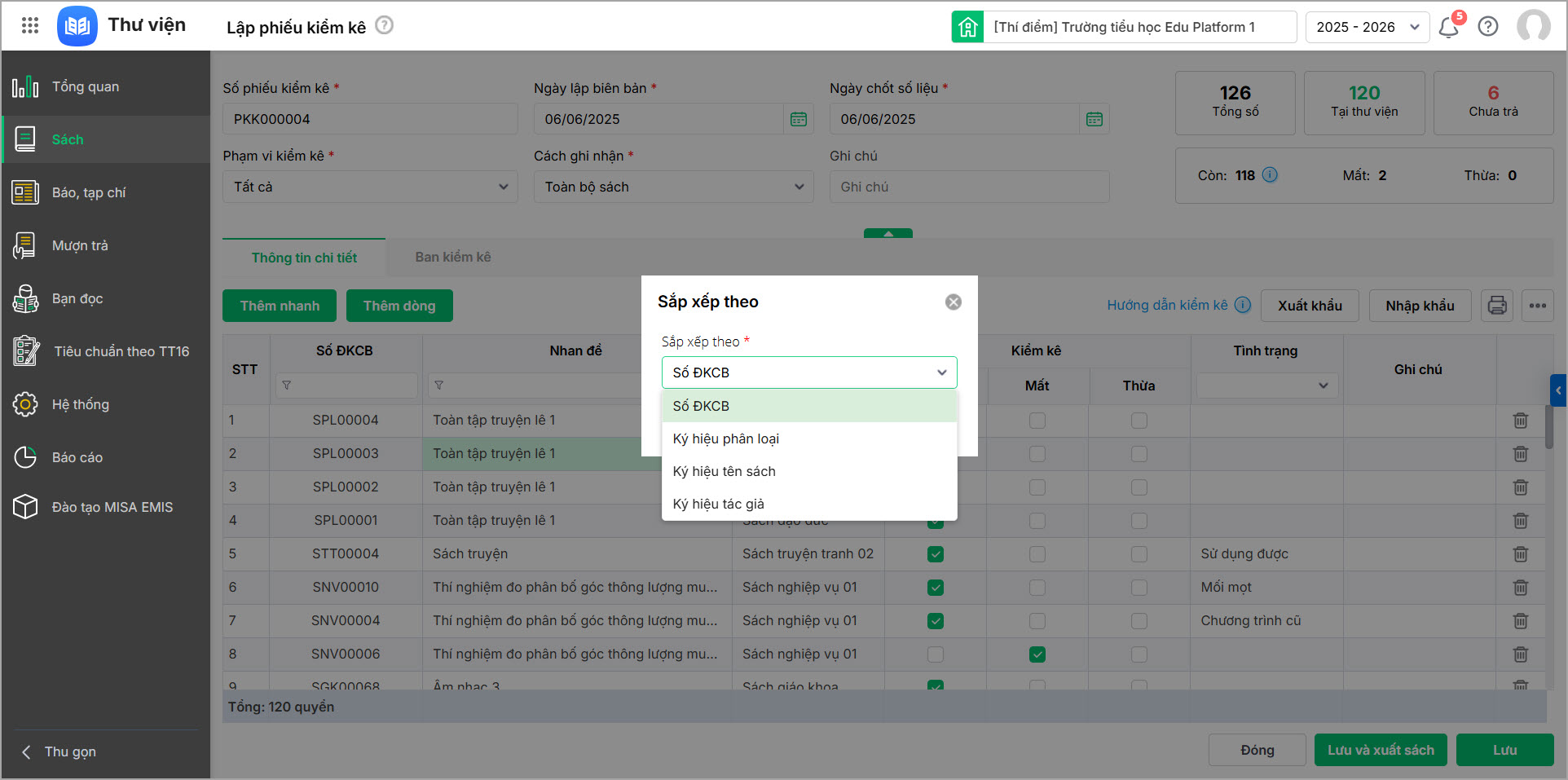Screen dimensions: 1568x780
Task: Open Mượn trả in the sidebar
Action: click(80, 245)
